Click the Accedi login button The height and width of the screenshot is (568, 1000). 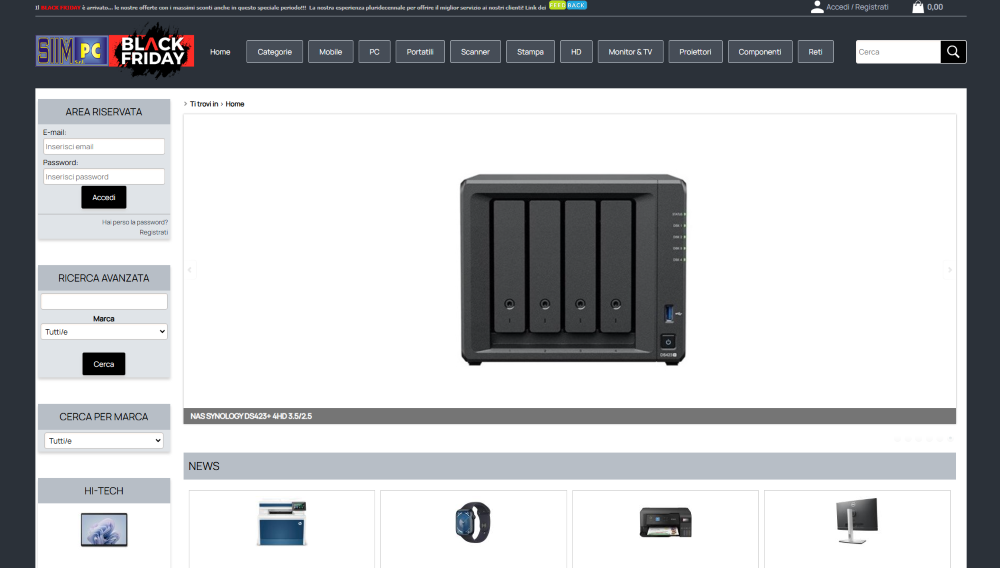104,198
